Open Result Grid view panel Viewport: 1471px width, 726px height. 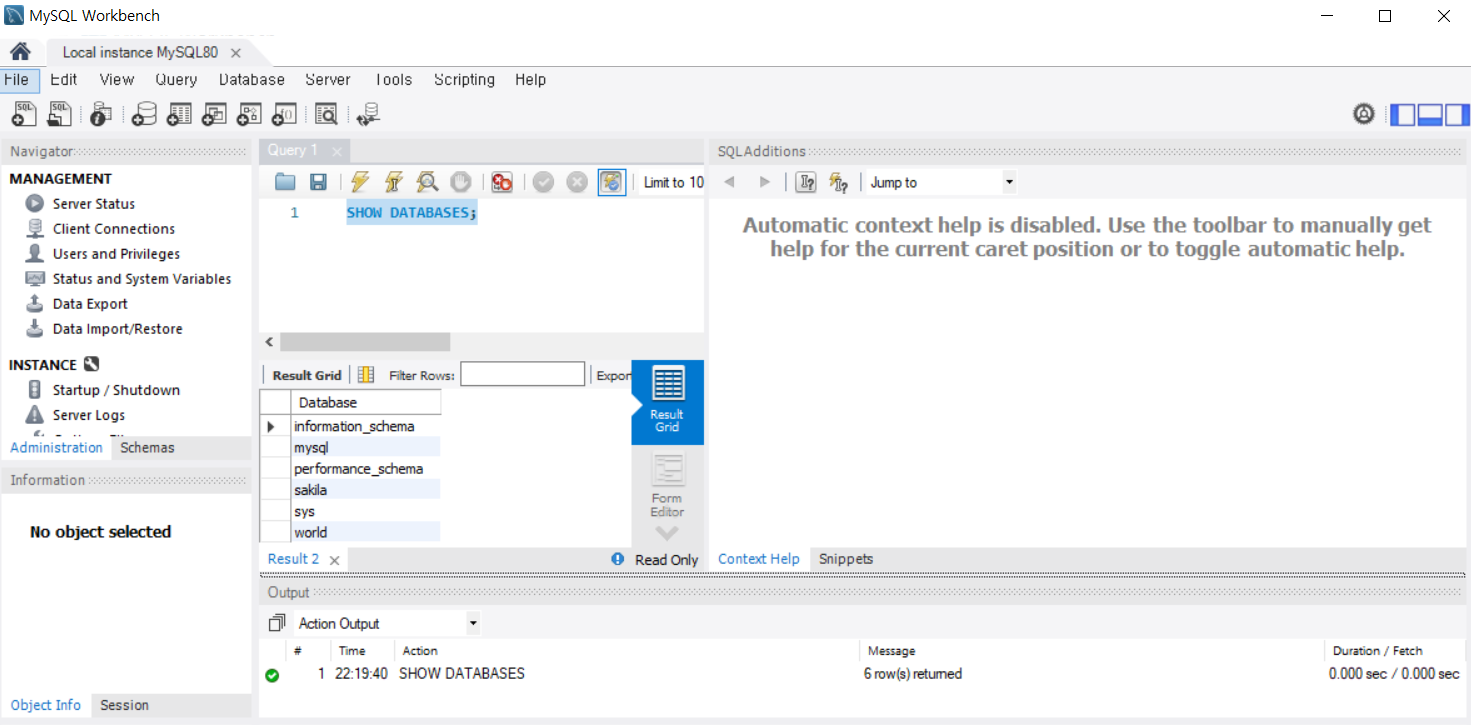click(x=667, y=402)
